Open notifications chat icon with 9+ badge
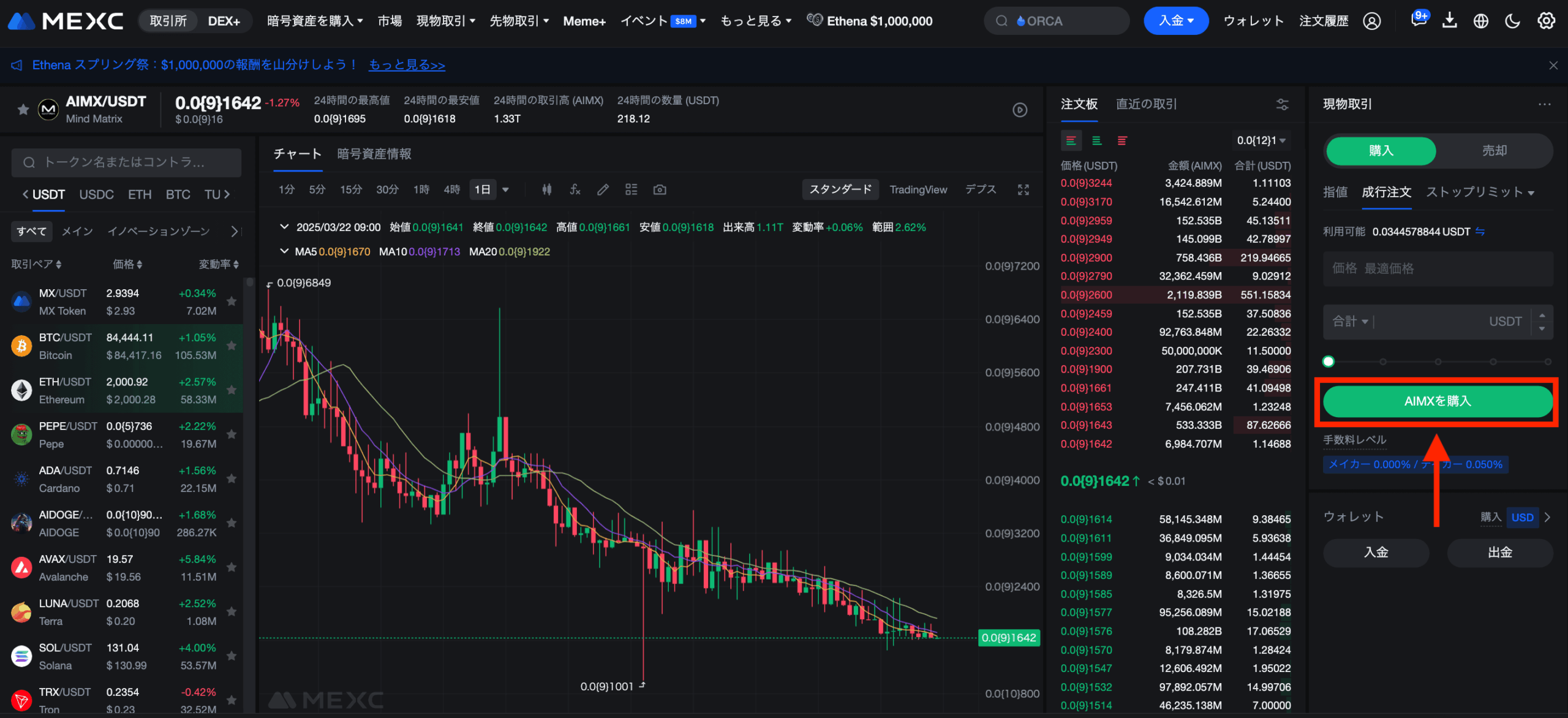 pos(1419,19)
